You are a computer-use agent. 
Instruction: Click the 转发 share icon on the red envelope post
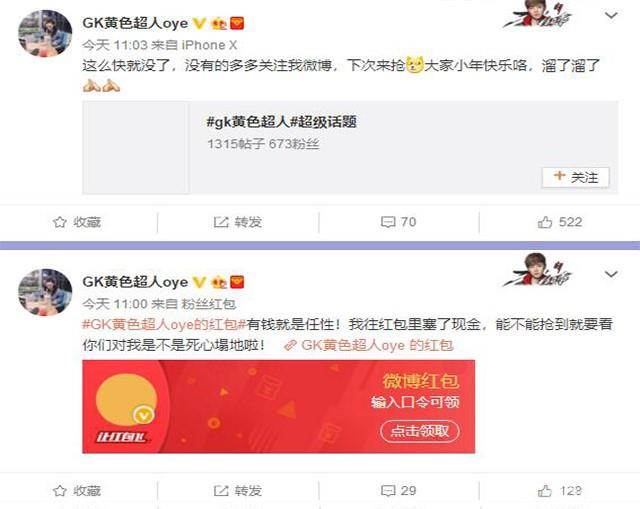pyautogui.click(x=221, y=490)
